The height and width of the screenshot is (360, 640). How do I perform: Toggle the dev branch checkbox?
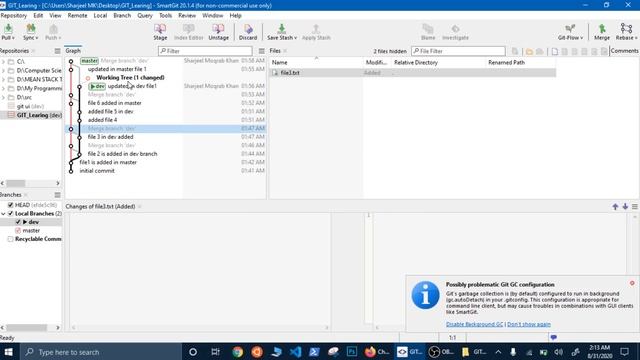[18, 222]
